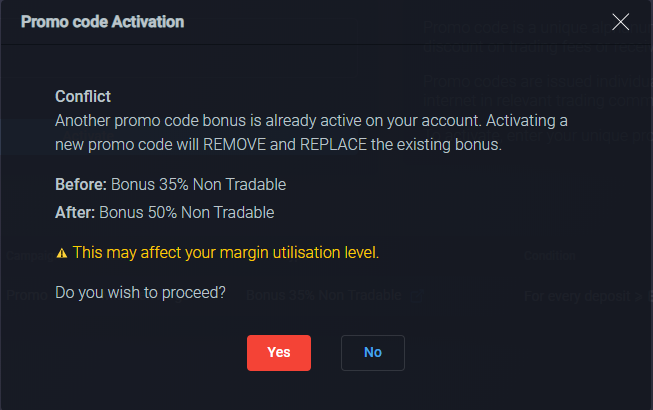Click the 'Another promo code bonus' message paragraph

point(311,132)
